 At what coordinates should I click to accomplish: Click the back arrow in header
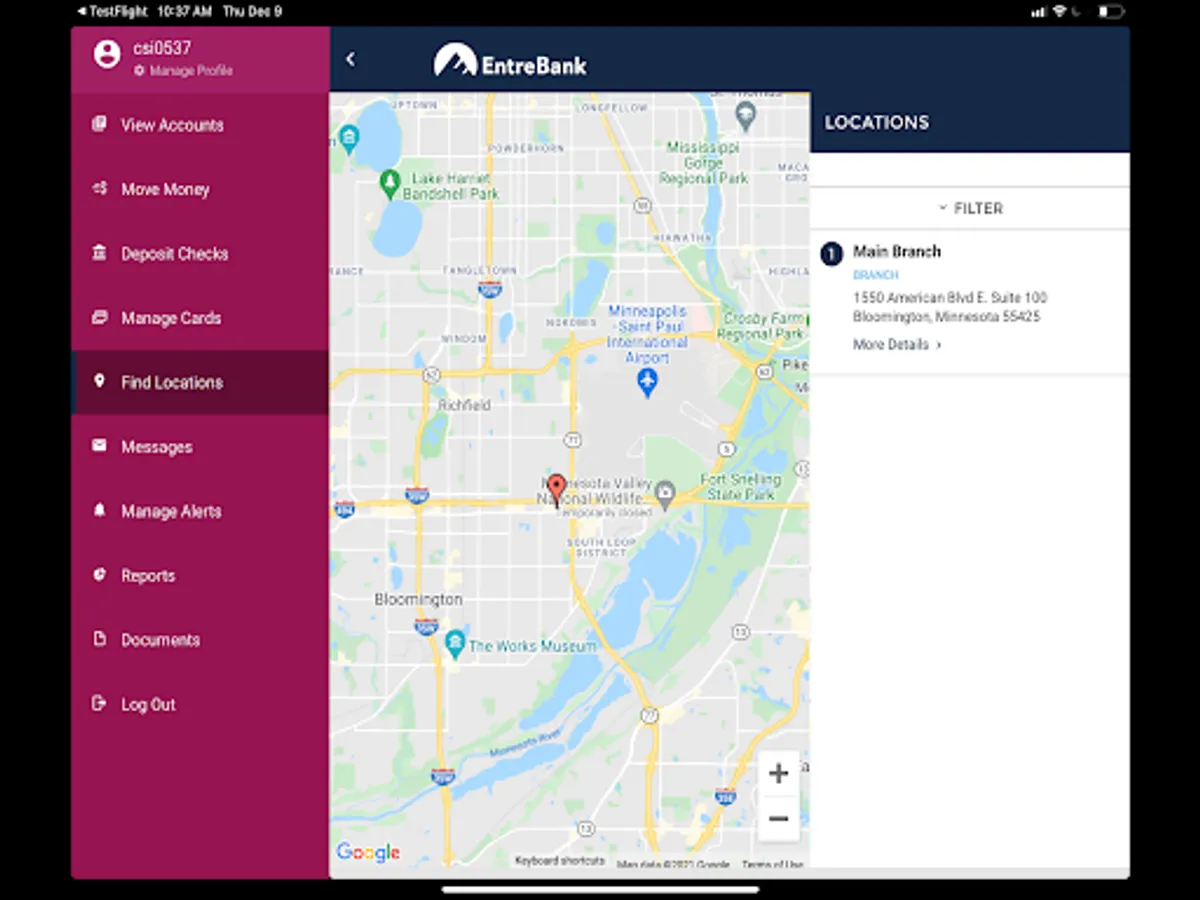coord(350,59)
